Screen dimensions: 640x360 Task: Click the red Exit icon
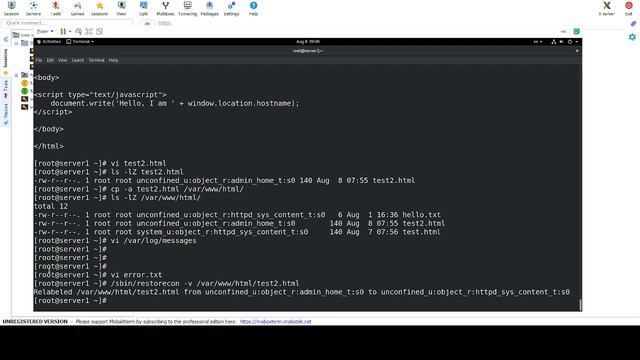click(x=629, y=8)
